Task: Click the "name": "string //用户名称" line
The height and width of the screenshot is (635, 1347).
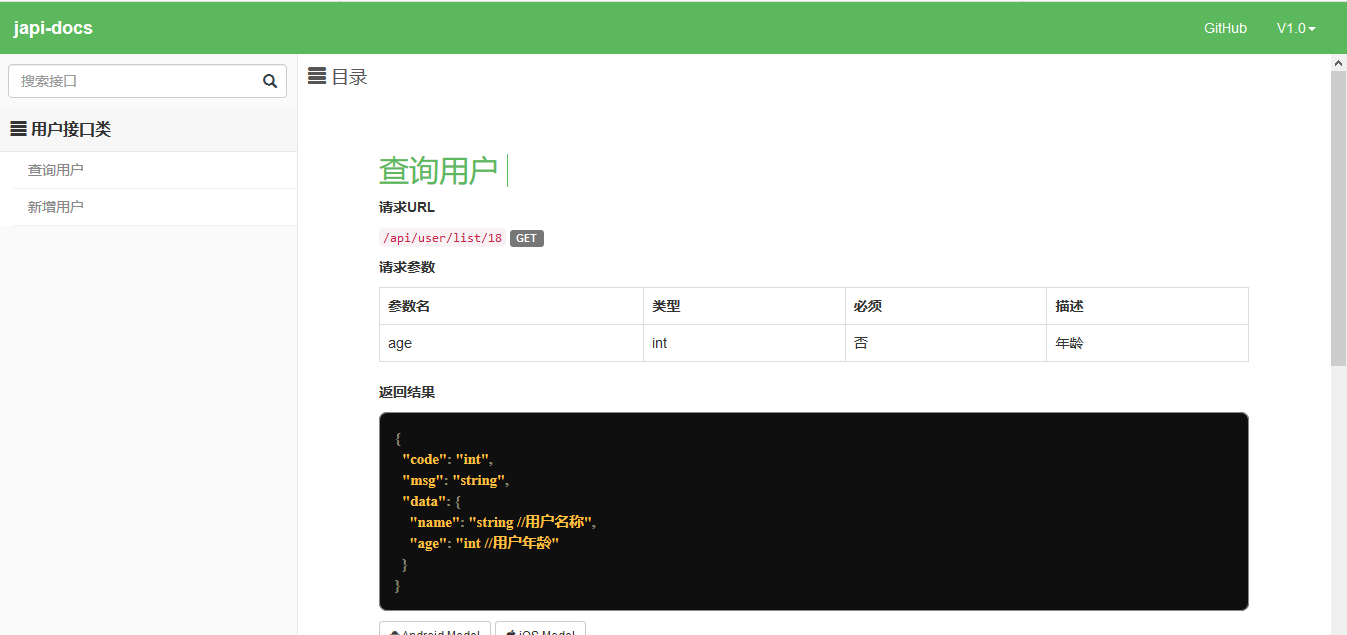Action: (503, 522)
